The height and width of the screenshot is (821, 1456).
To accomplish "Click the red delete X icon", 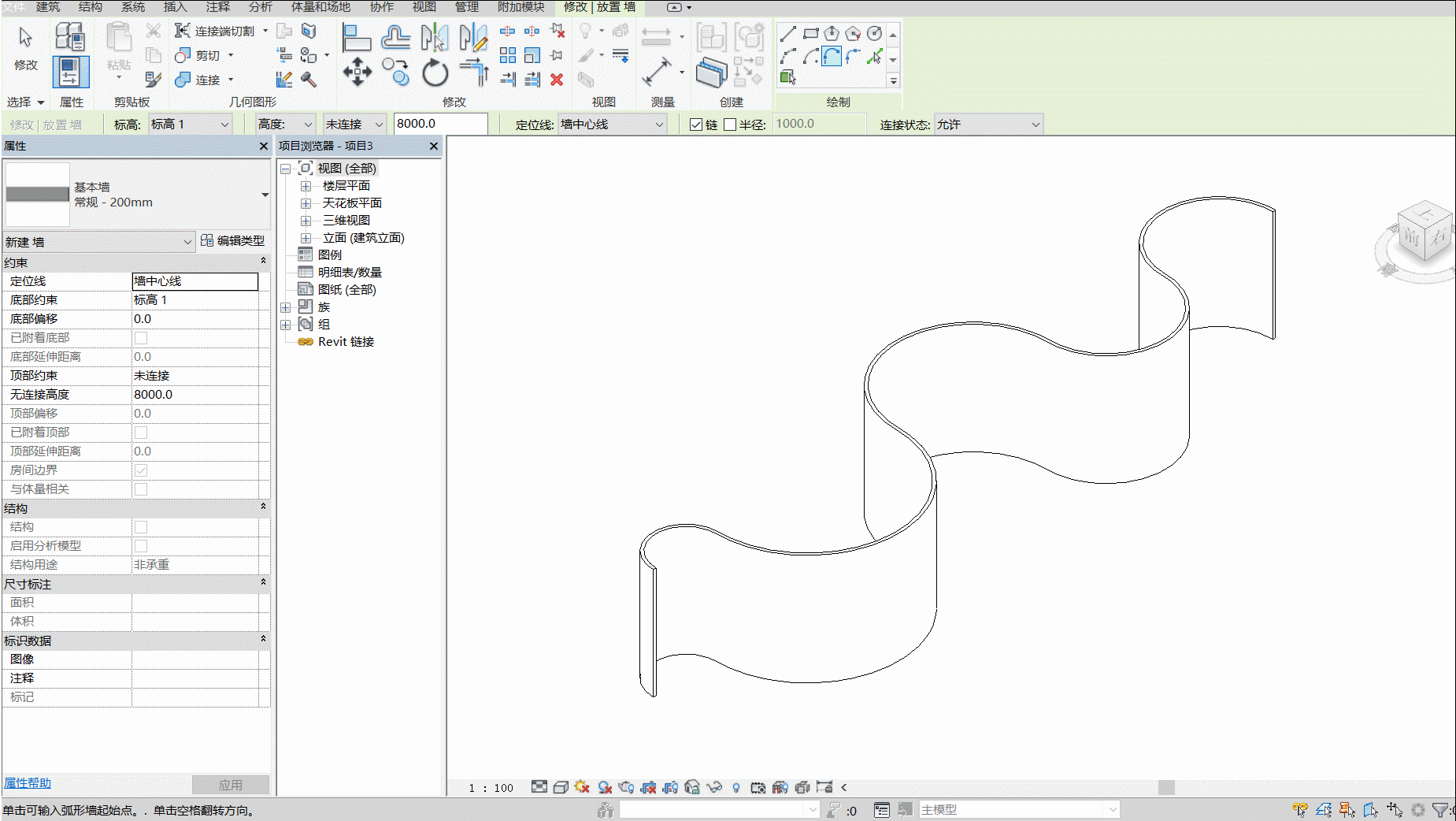I will click(x=557, y=80).
